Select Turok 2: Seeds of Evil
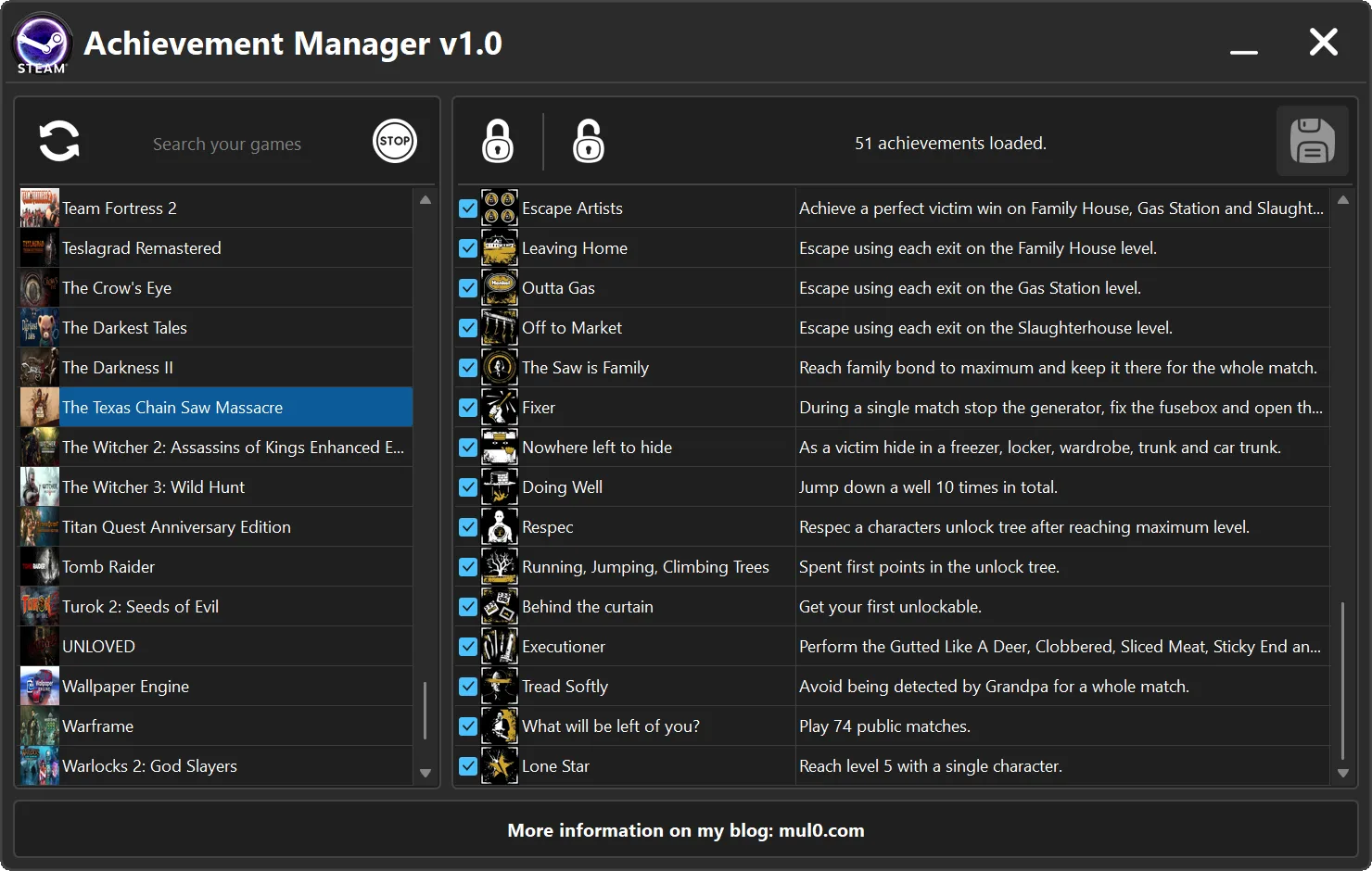The image size is (1372, 871). pos(216,606)
